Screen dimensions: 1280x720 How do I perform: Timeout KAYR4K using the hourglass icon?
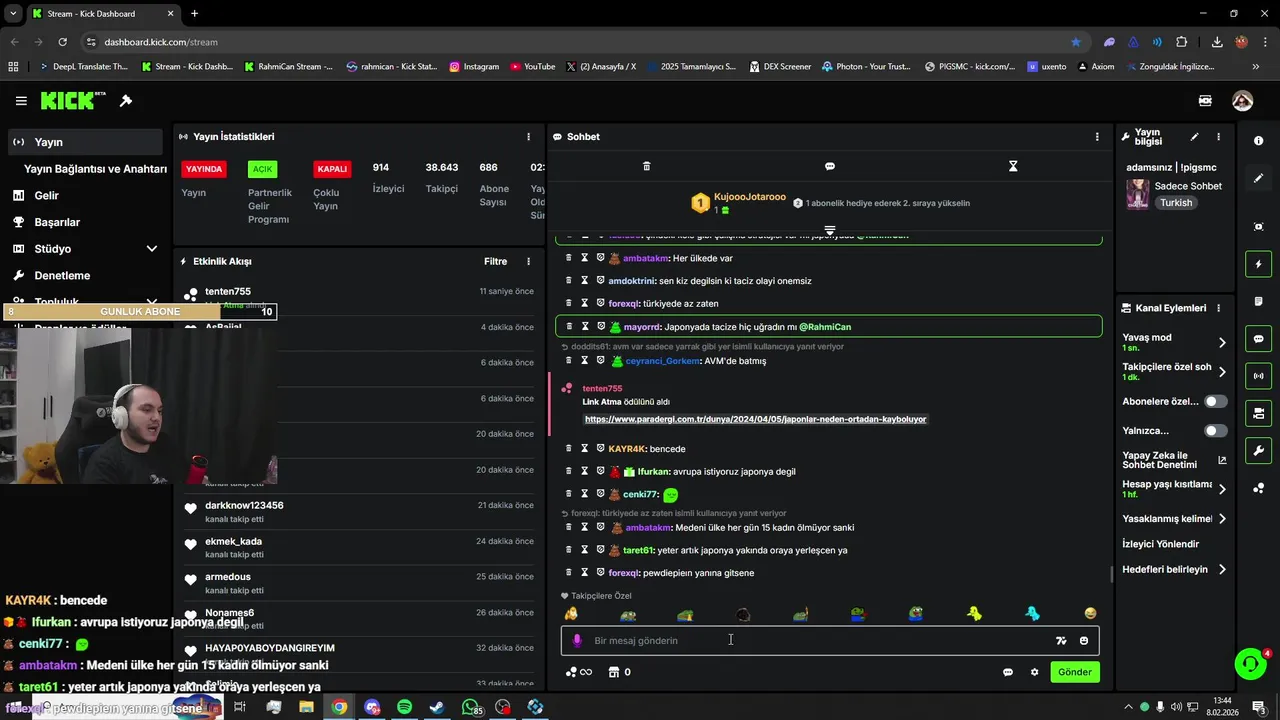(584, 449)
